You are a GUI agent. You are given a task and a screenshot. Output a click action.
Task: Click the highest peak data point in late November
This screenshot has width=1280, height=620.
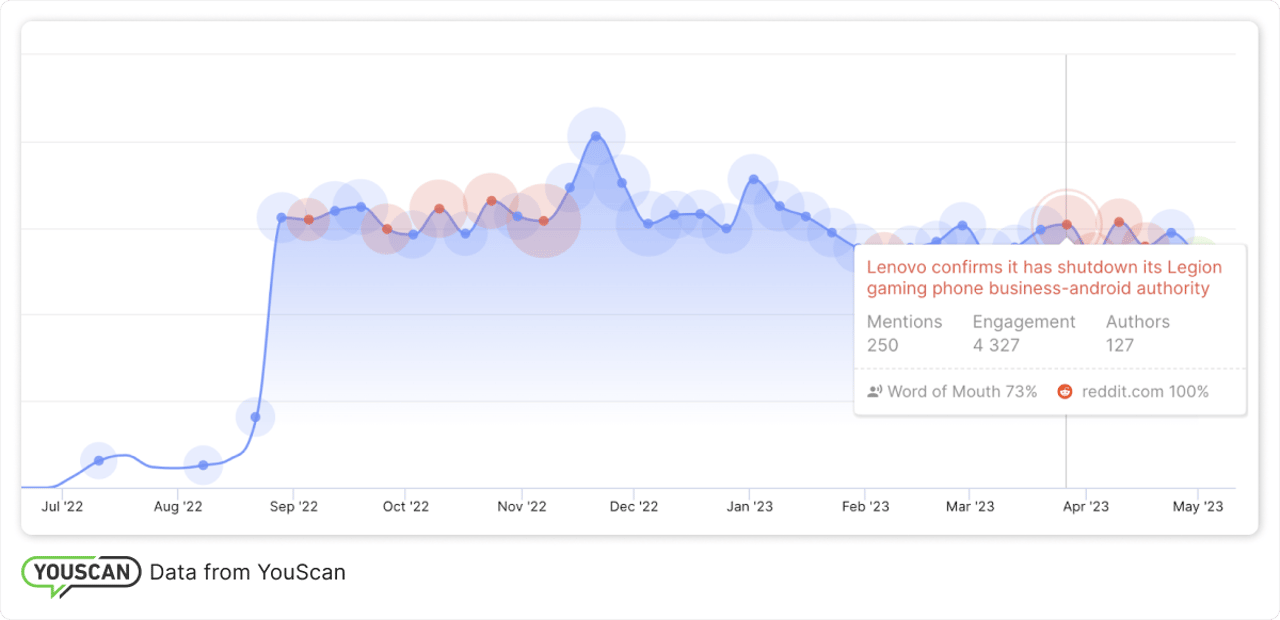click(596, 136)
